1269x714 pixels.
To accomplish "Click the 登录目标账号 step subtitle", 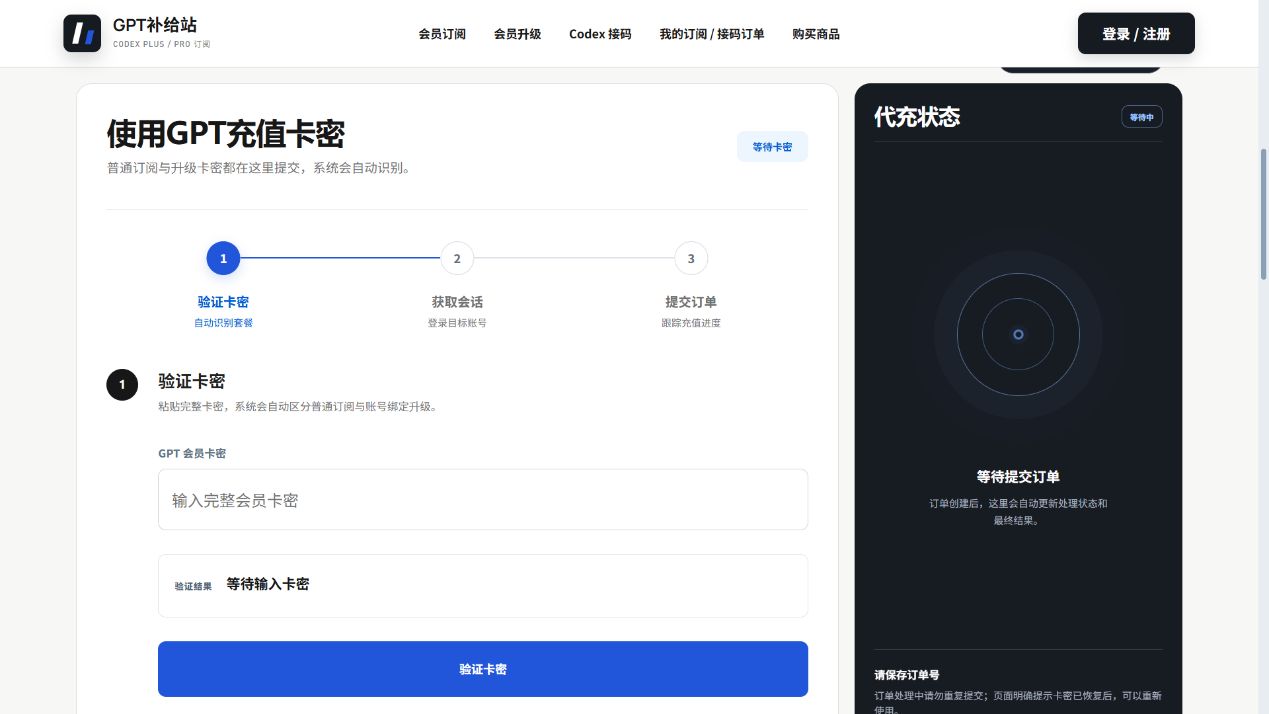I will [457, 323].
